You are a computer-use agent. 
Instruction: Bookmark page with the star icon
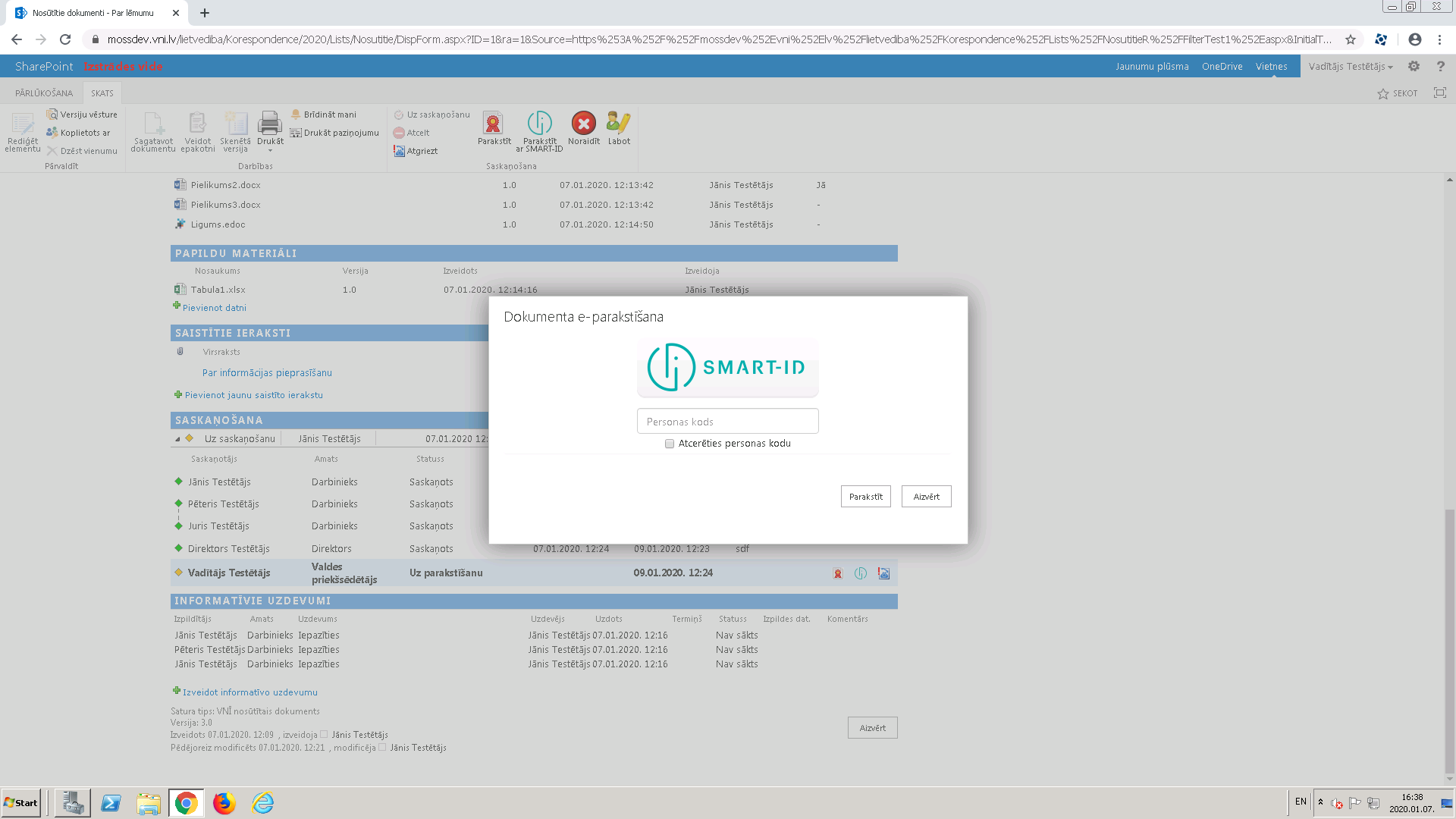point(1351,39)
